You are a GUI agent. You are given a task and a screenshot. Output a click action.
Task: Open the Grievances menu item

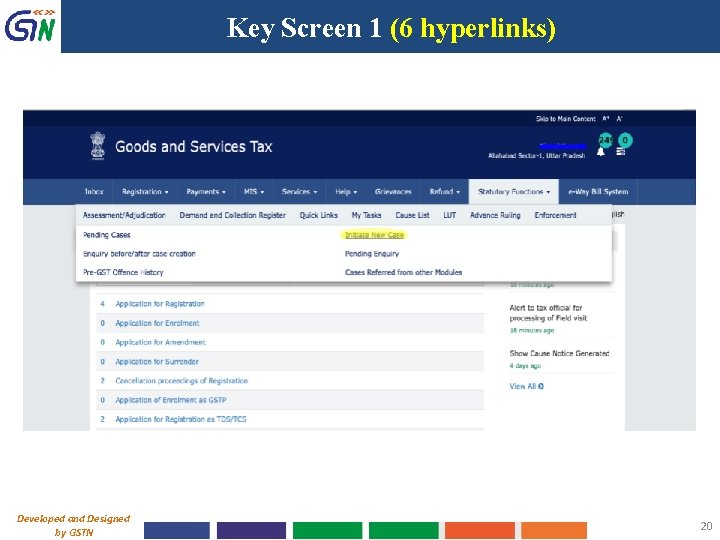tap(393, 191)
